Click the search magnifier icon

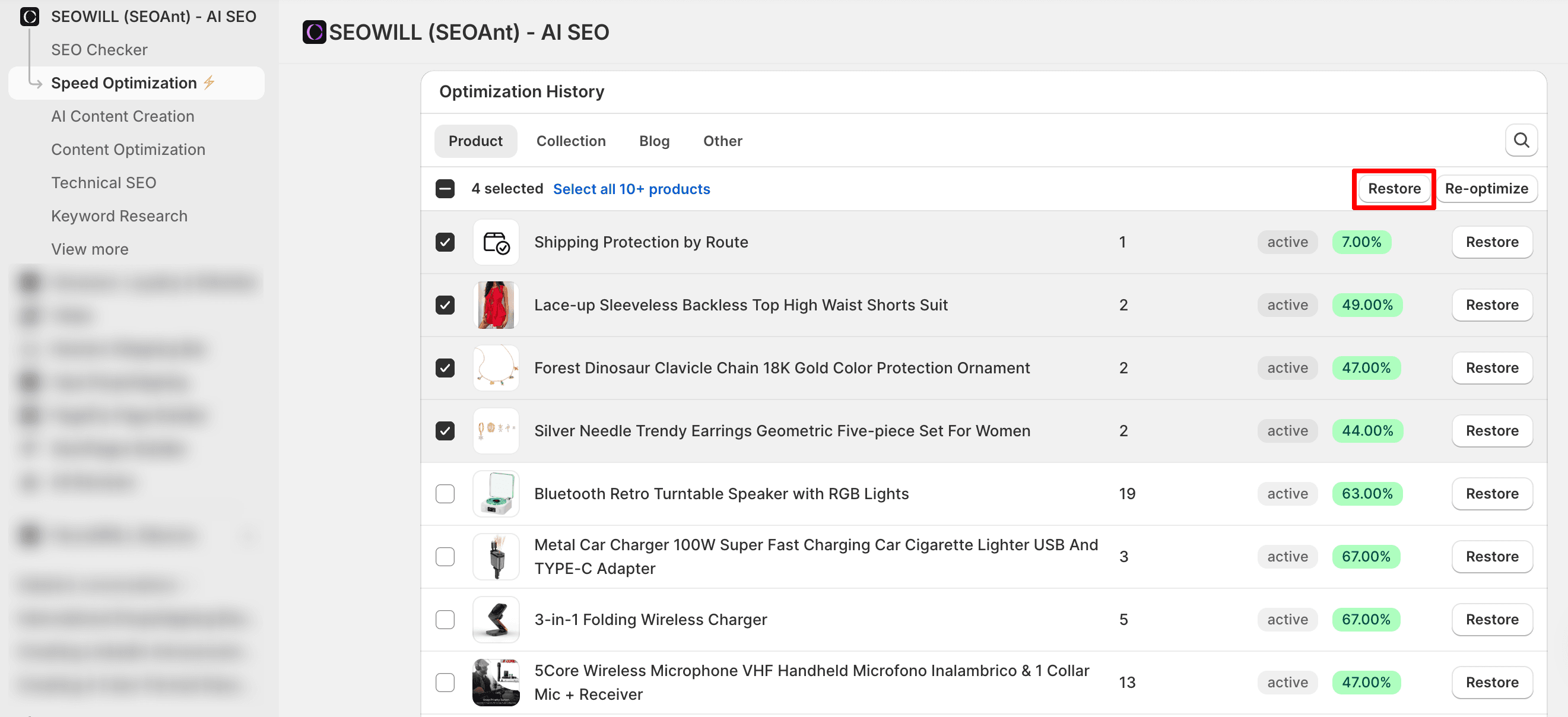click(x=1521, y=141)
